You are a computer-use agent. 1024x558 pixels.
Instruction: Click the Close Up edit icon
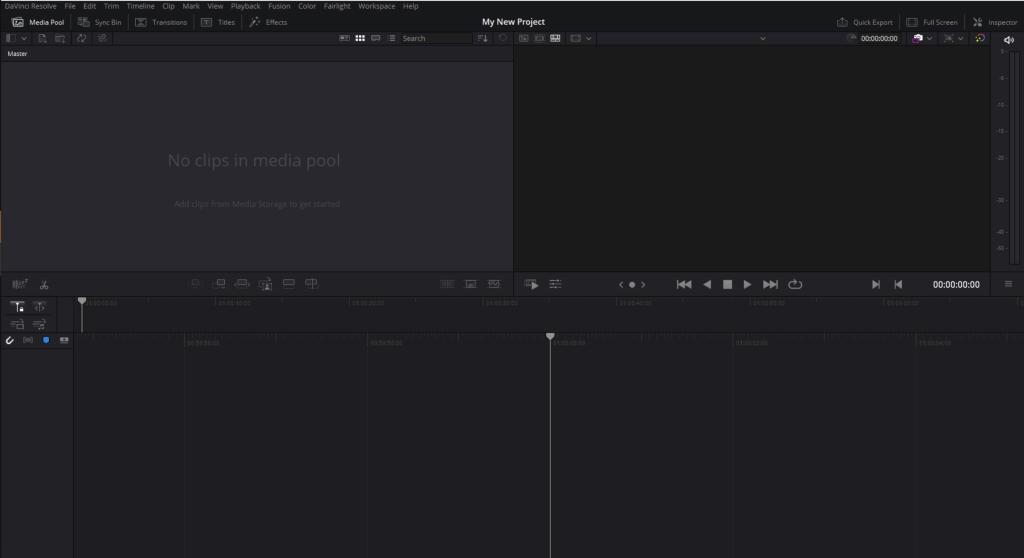pyautogui.click(x=265, y=284)
